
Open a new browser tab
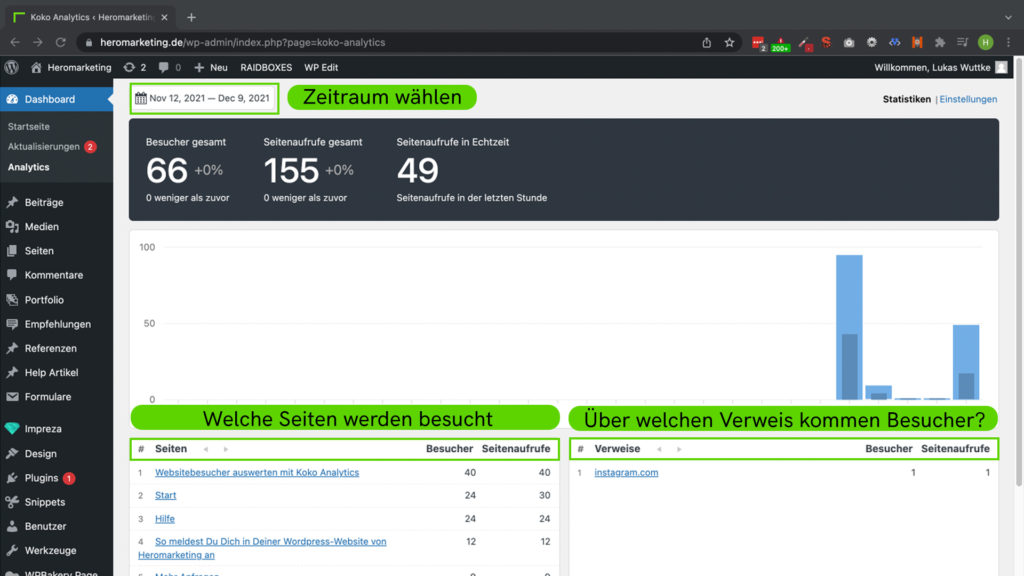click(x=191, y=18)
